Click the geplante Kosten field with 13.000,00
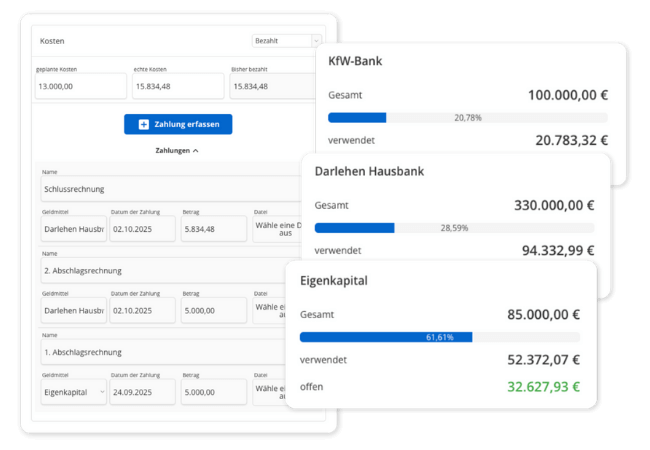The image size is (650, 450). pos(81,87)
